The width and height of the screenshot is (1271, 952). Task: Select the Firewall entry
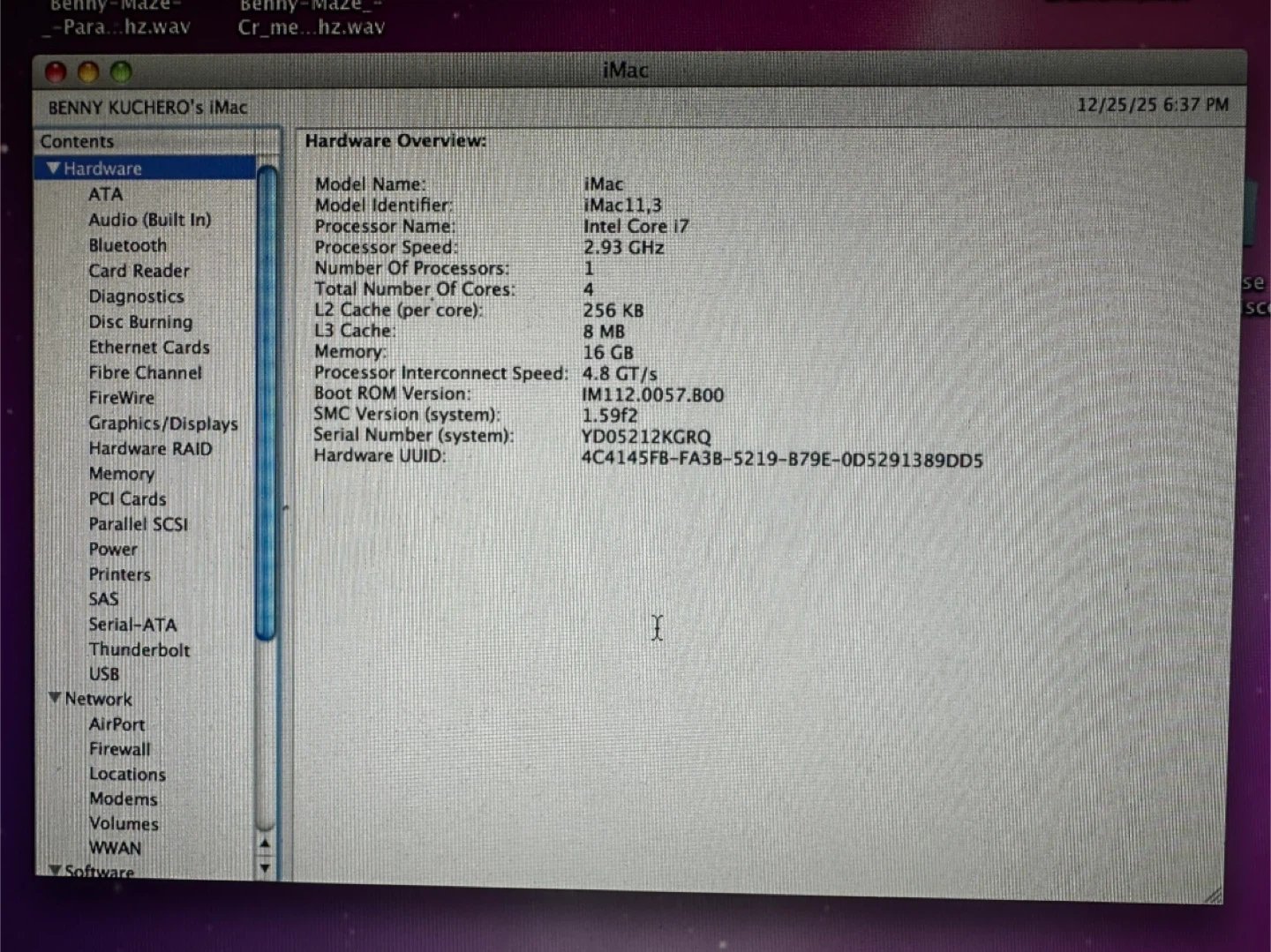[119, 749]
